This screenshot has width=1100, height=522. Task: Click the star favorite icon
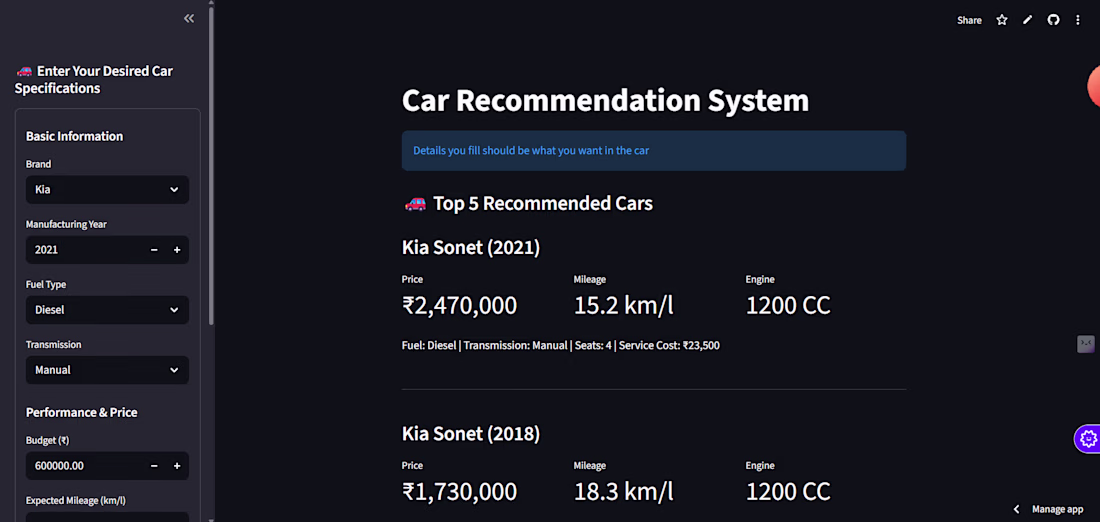point(1002,20)
